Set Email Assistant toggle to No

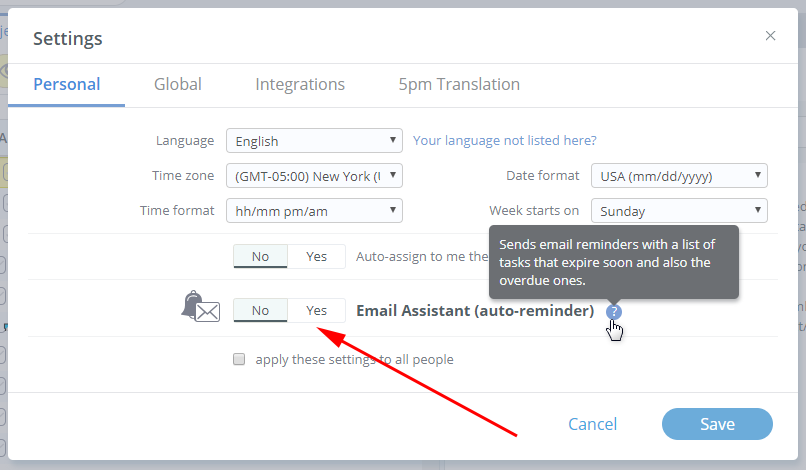tap(260, 311)
